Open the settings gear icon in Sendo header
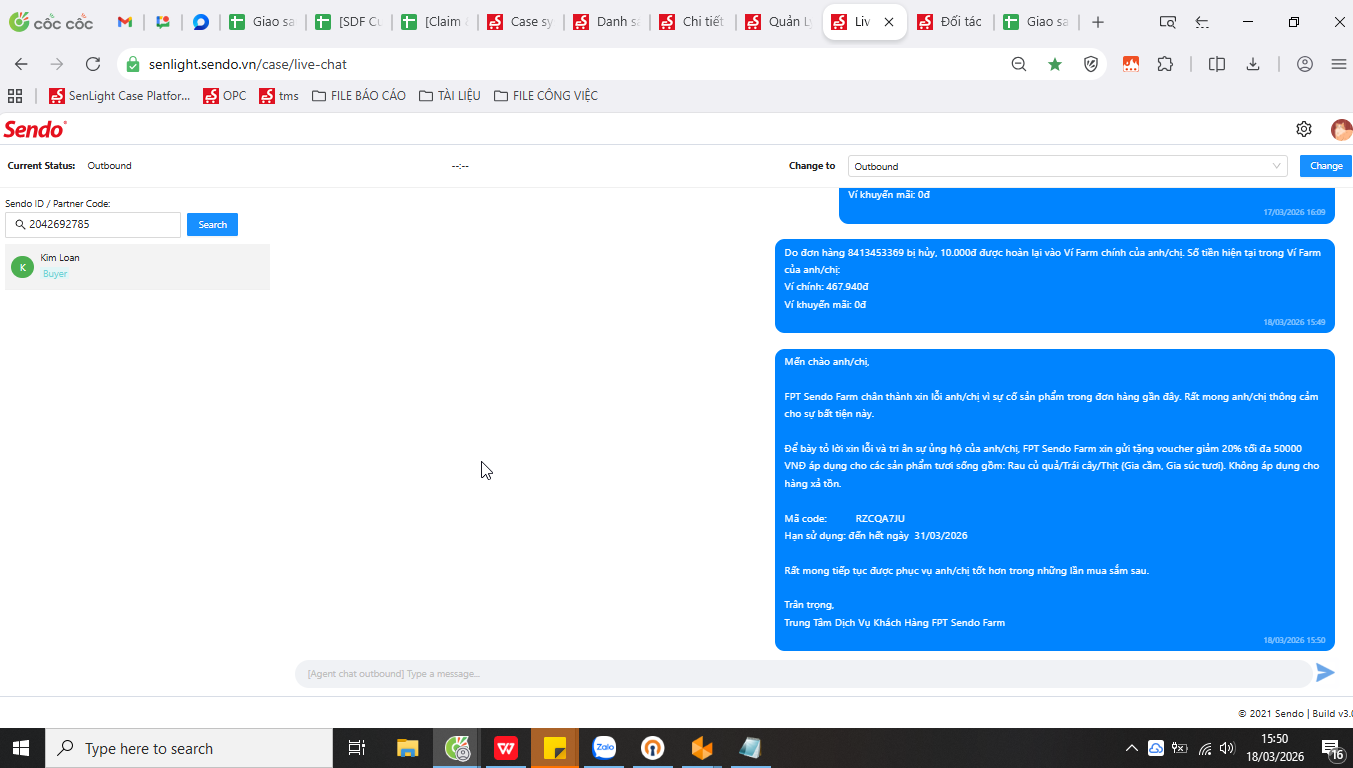This screenshot has width=1353, height=768. pos(1303,129)
